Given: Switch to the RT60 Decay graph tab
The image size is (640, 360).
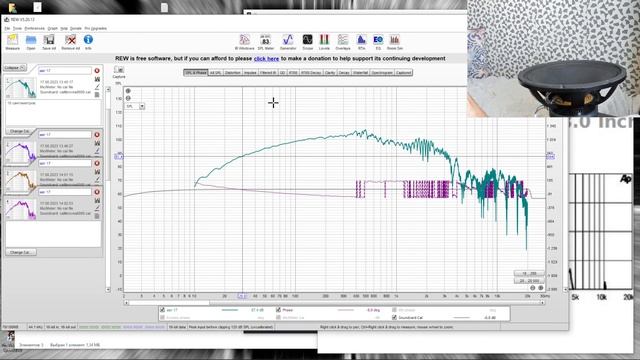Looking at the screenshot, I should tap(311, 73).
